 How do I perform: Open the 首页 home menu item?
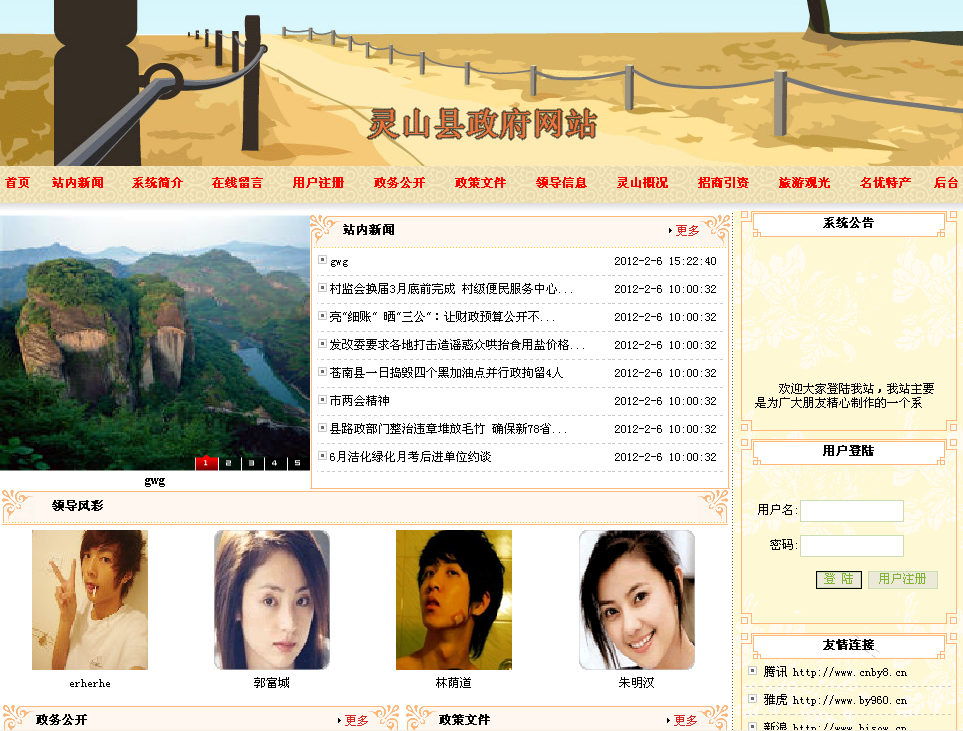pyautogui.click(x=17, y=182)
